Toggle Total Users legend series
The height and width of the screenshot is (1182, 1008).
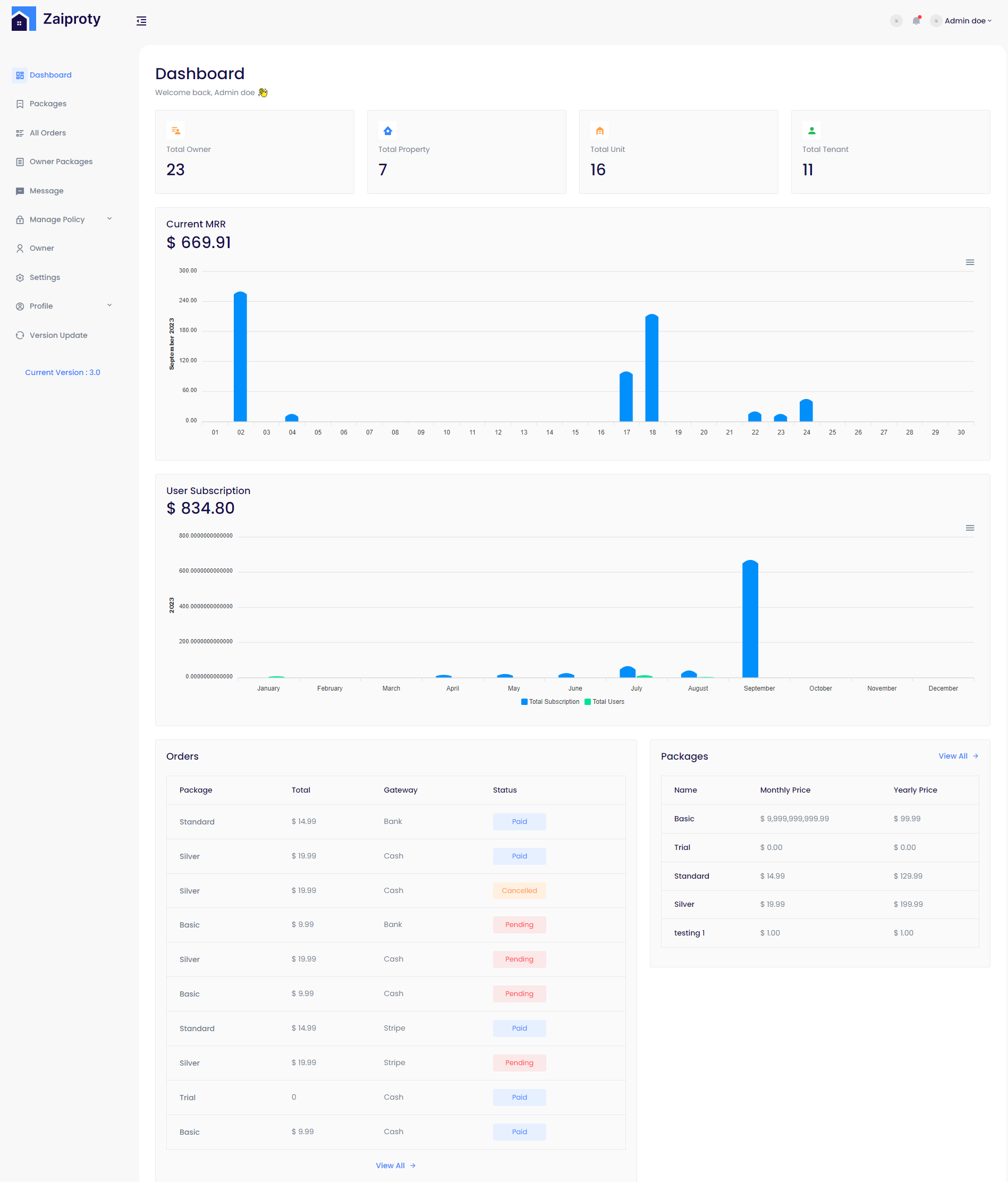[x=605, y=702]
